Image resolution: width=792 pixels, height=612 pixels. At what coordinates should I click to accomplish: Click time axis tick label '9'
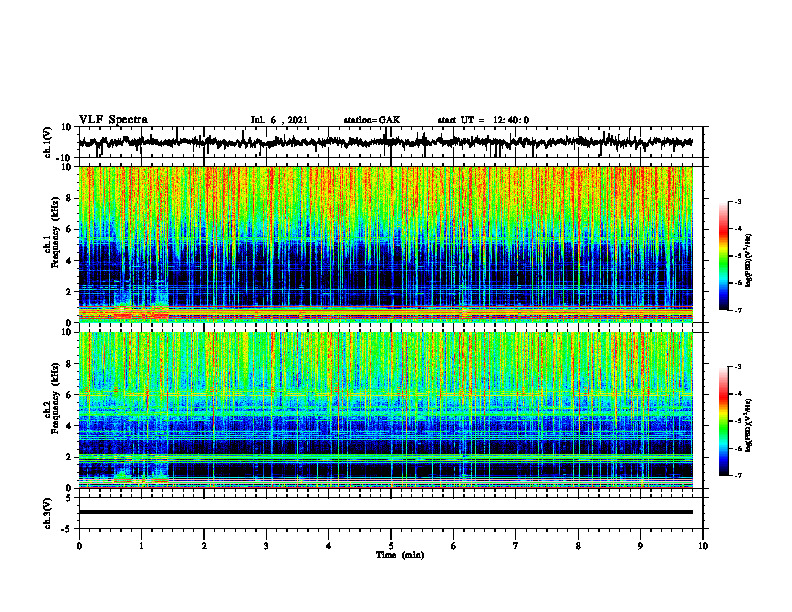640,546
